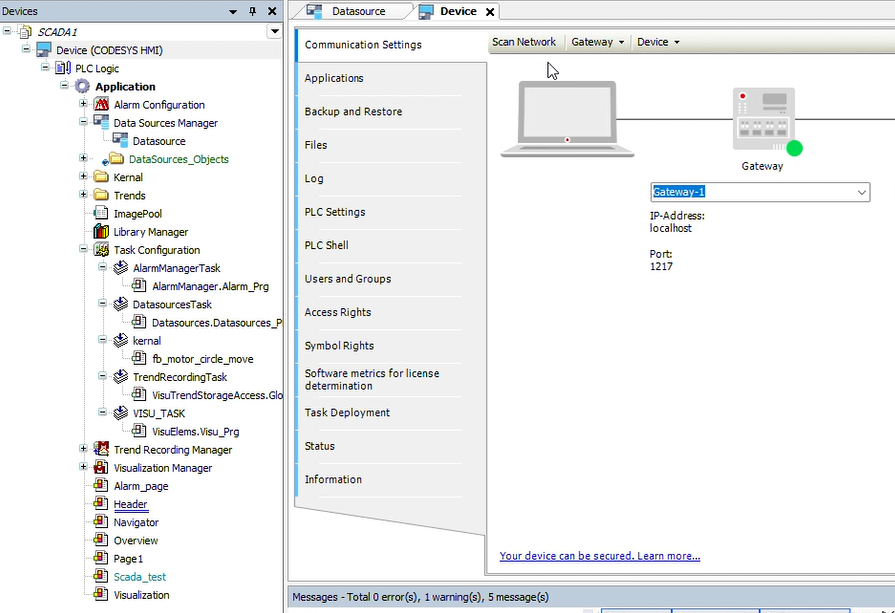
Task: Click the Datasource node icon in the tree
Action: 120,140
